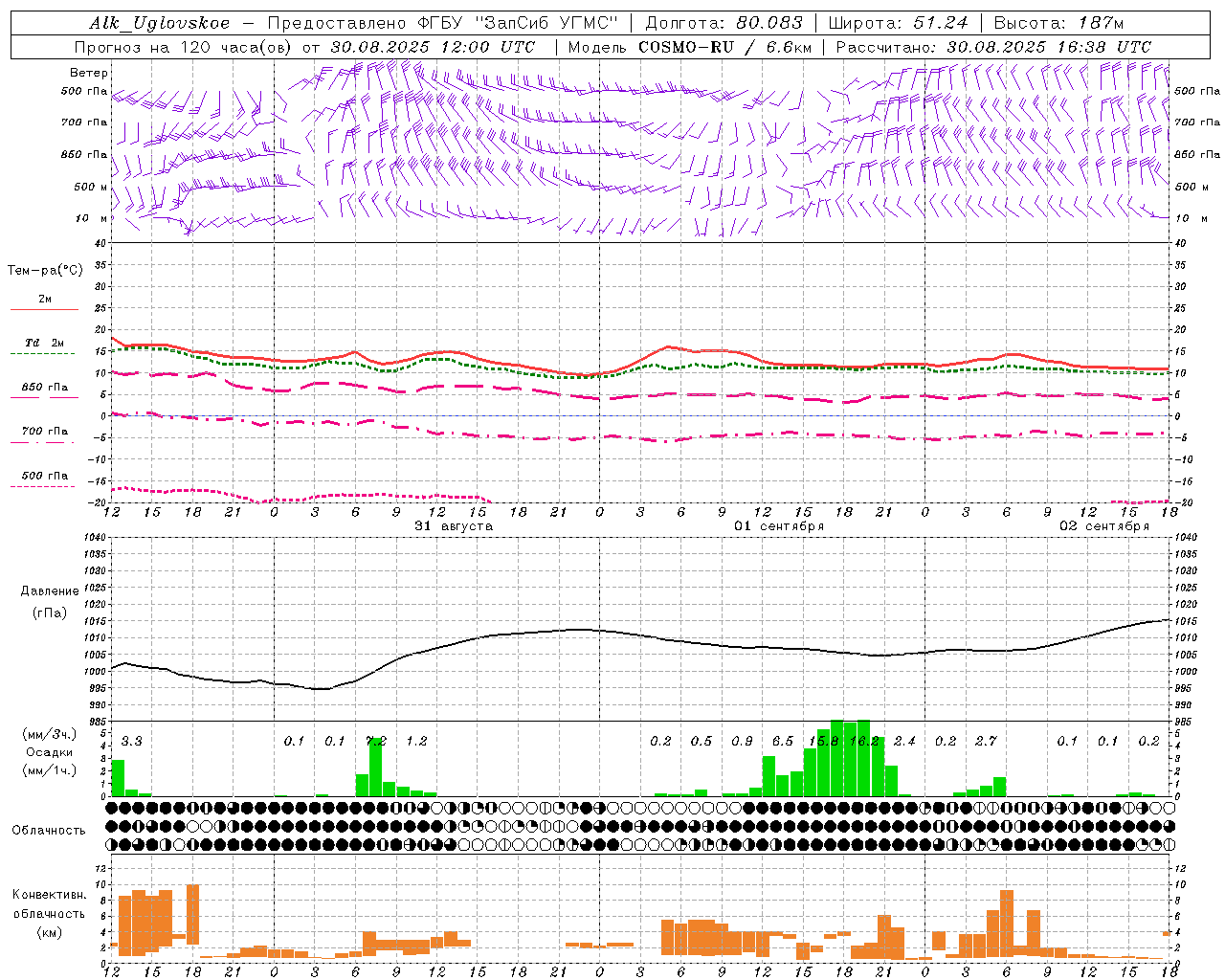Click the station title Alk_Uglovskoe

[160, 23]
